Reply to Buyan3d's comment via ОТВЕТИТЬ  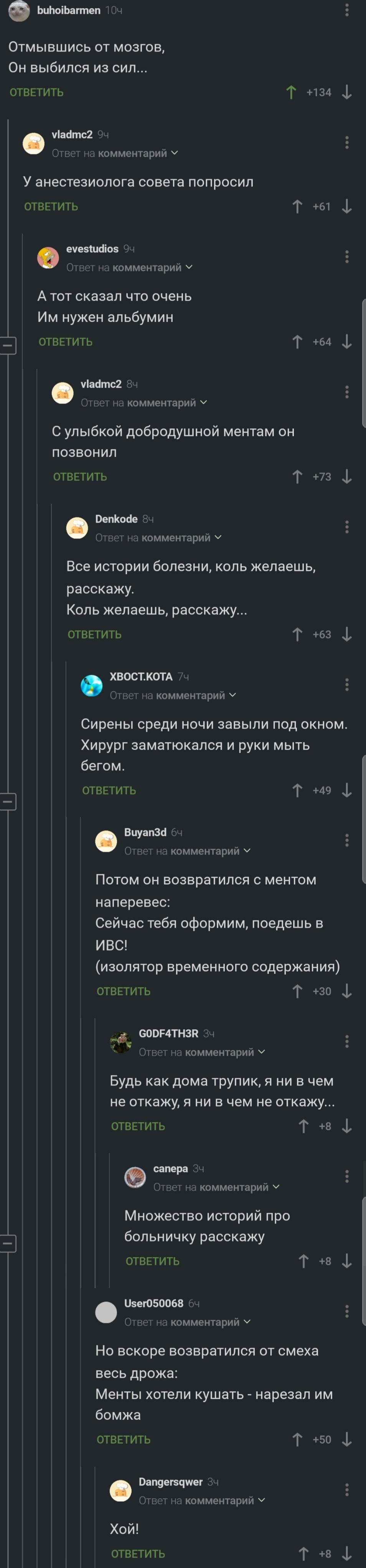click(124, 992)
